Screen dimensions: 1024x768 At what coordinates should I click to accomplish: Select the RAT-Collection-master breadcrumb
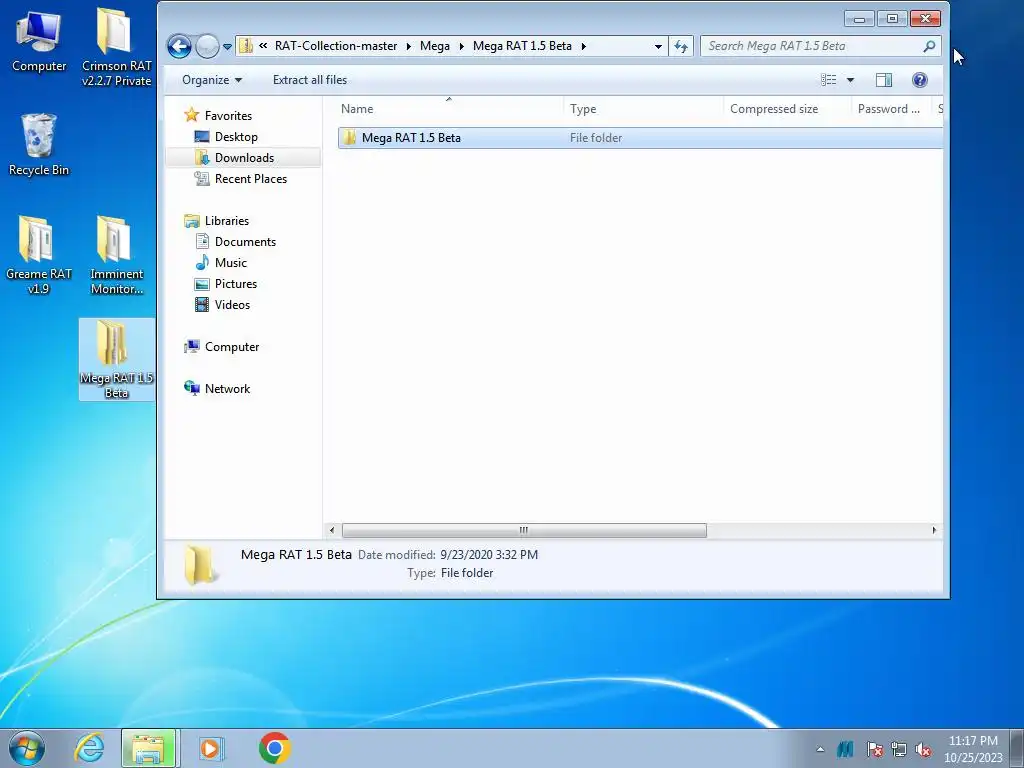pos(336,46)
